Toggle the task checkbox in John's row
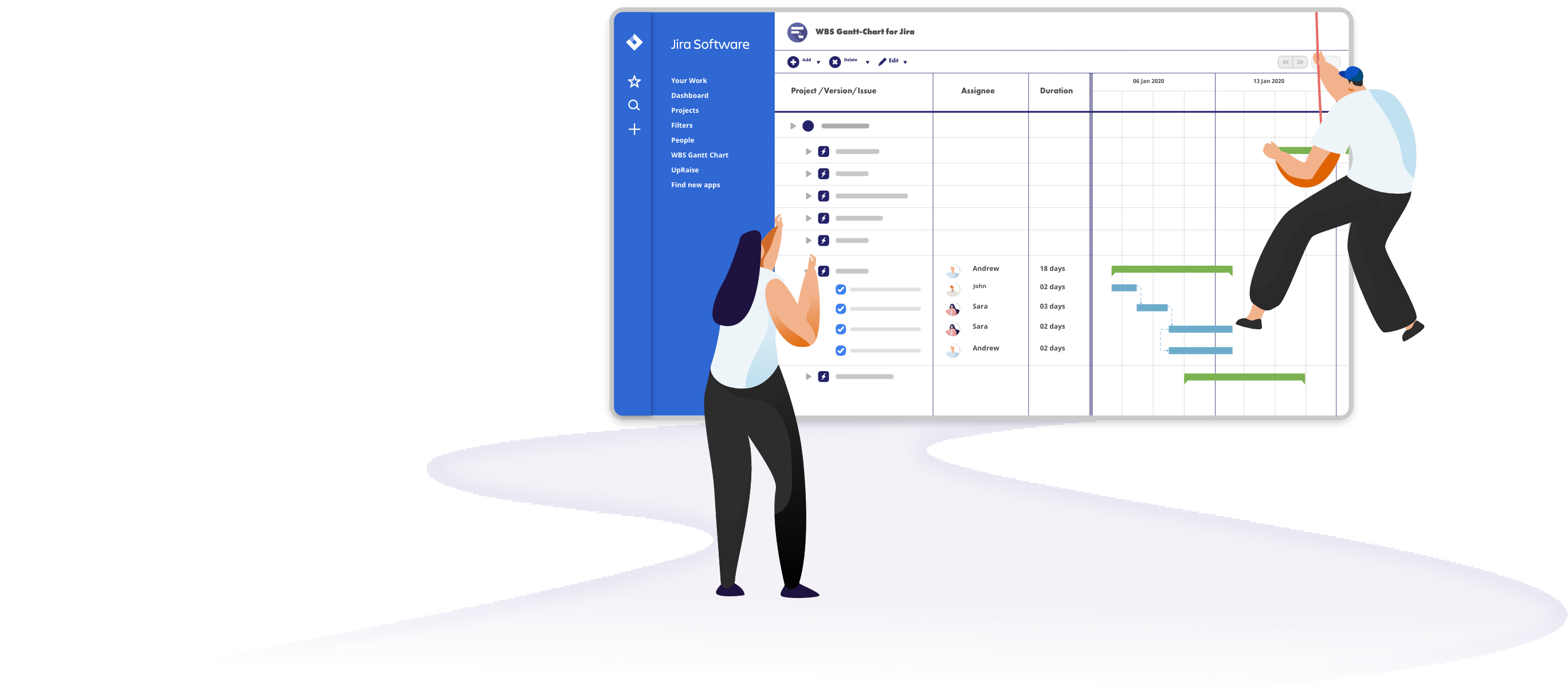 841,289
